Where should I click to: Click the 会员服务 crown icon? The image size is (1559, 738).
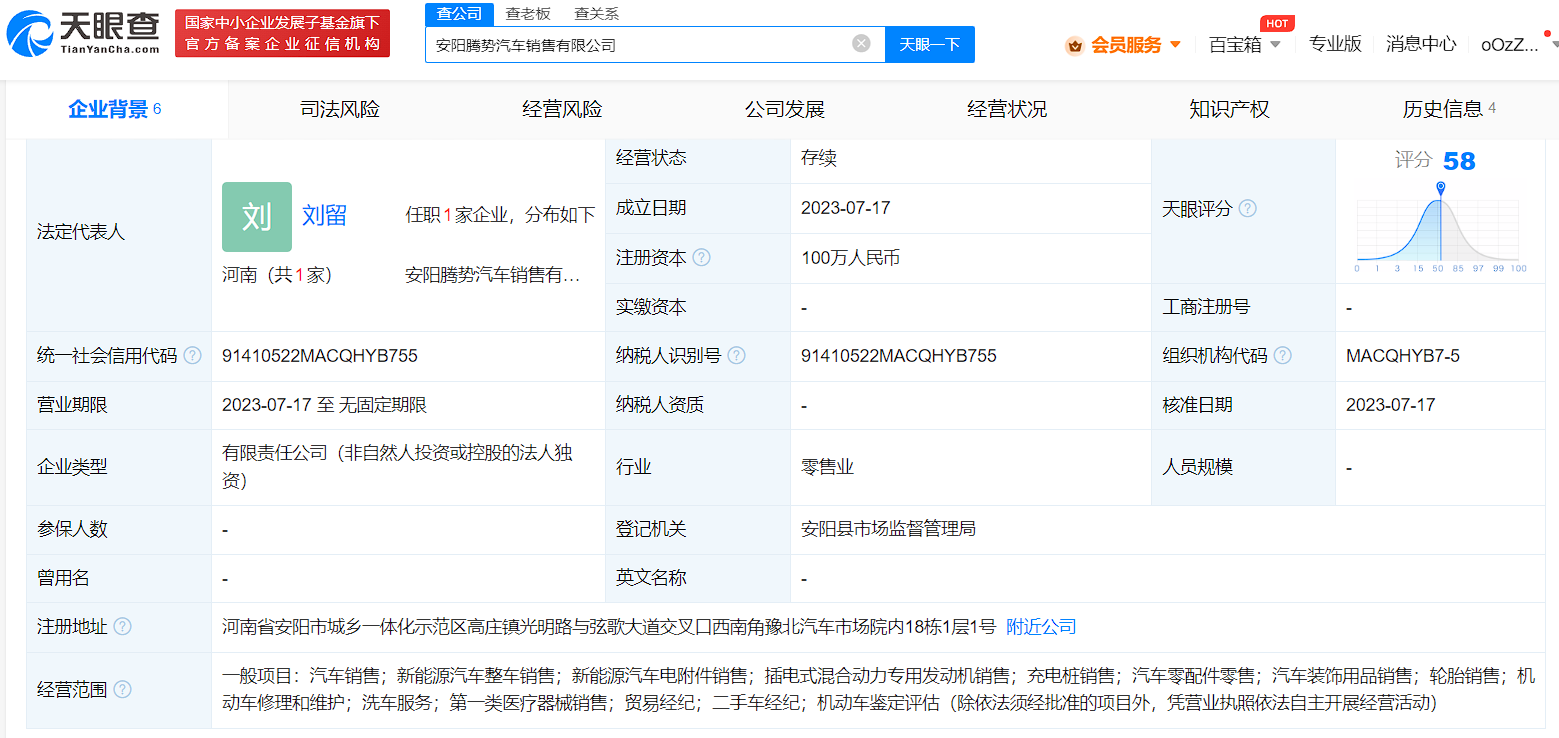pyautogui.click(x=1073, y=44)
